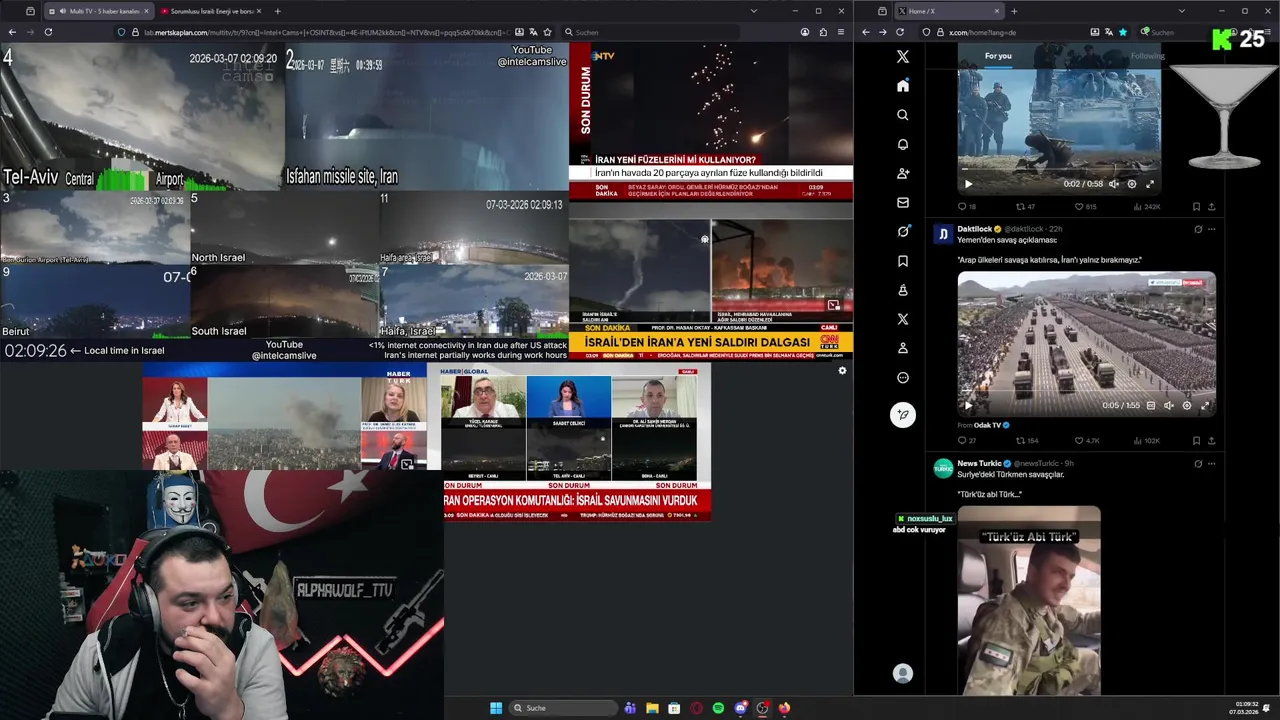This screenshot has width=1280, height=720.
Task: Open the More circle in X sidebar
Action: pyautogui.click(x=903, y=378)
